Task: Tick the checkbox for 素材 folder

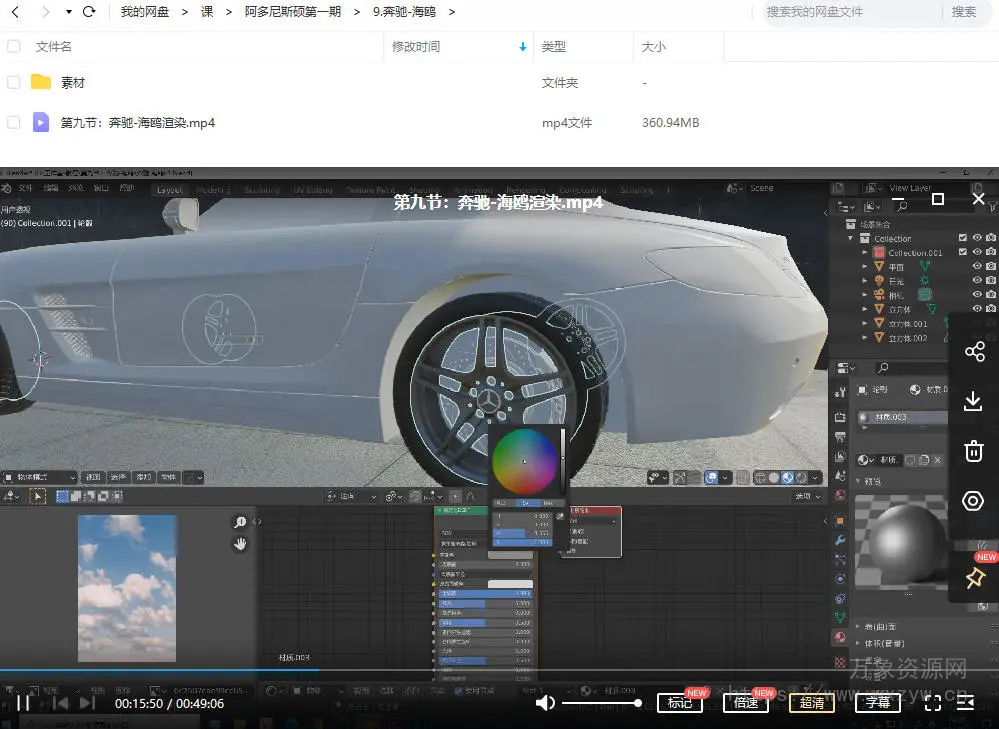Action: (14, 82)
